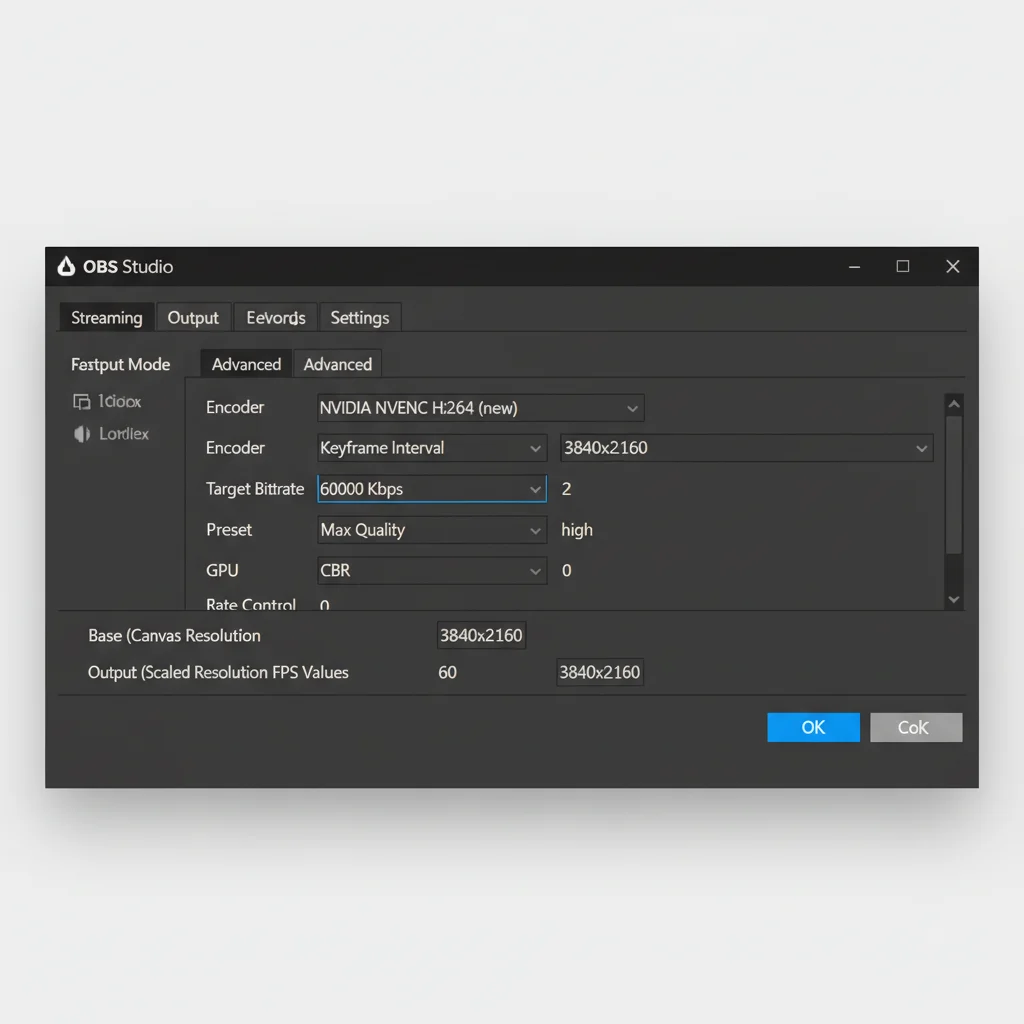Click the Output Scaled Resolution 3840x2160 field
The width and height of the screenshot is (1024, 1024).
pyautogui.click(x=600, y=672)
